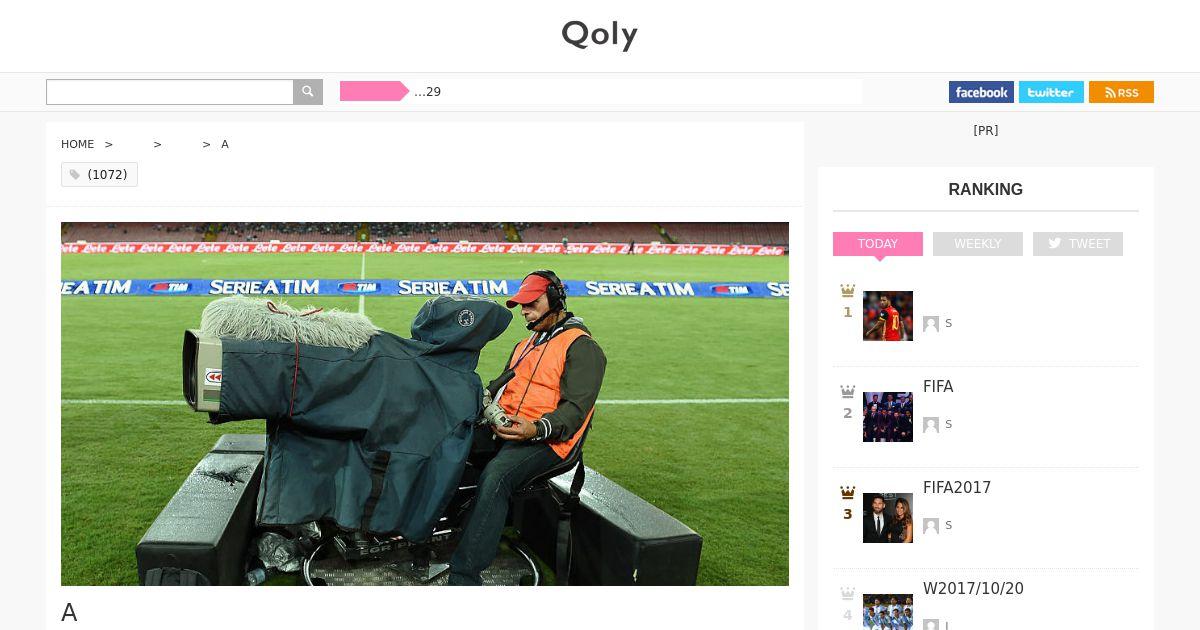Click the tag icon labeled (1072)
This screenshot has height=630, width=1200.
[75, 175]
